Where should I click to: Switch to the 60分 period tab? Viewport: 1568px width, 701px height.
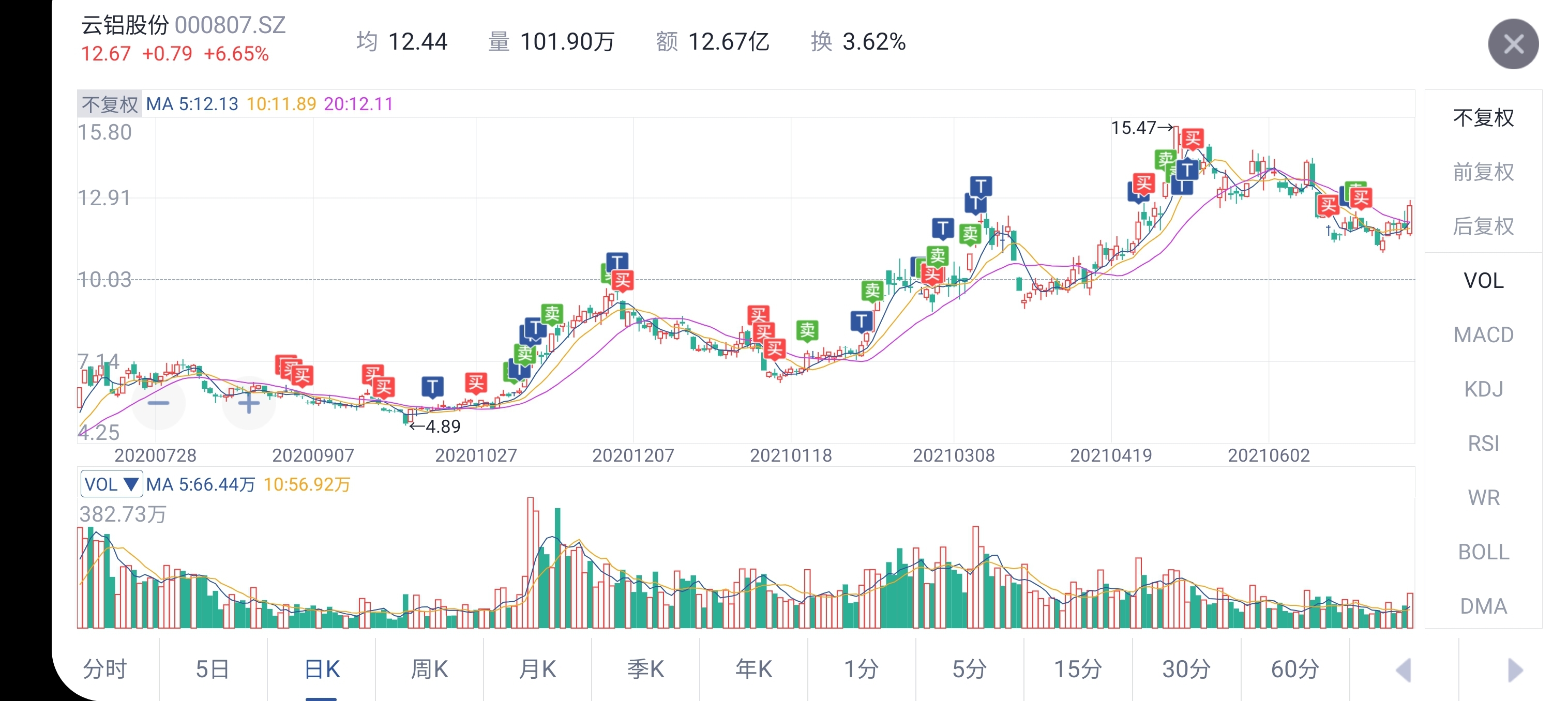pyautogui.click(x=1295, y=669)
